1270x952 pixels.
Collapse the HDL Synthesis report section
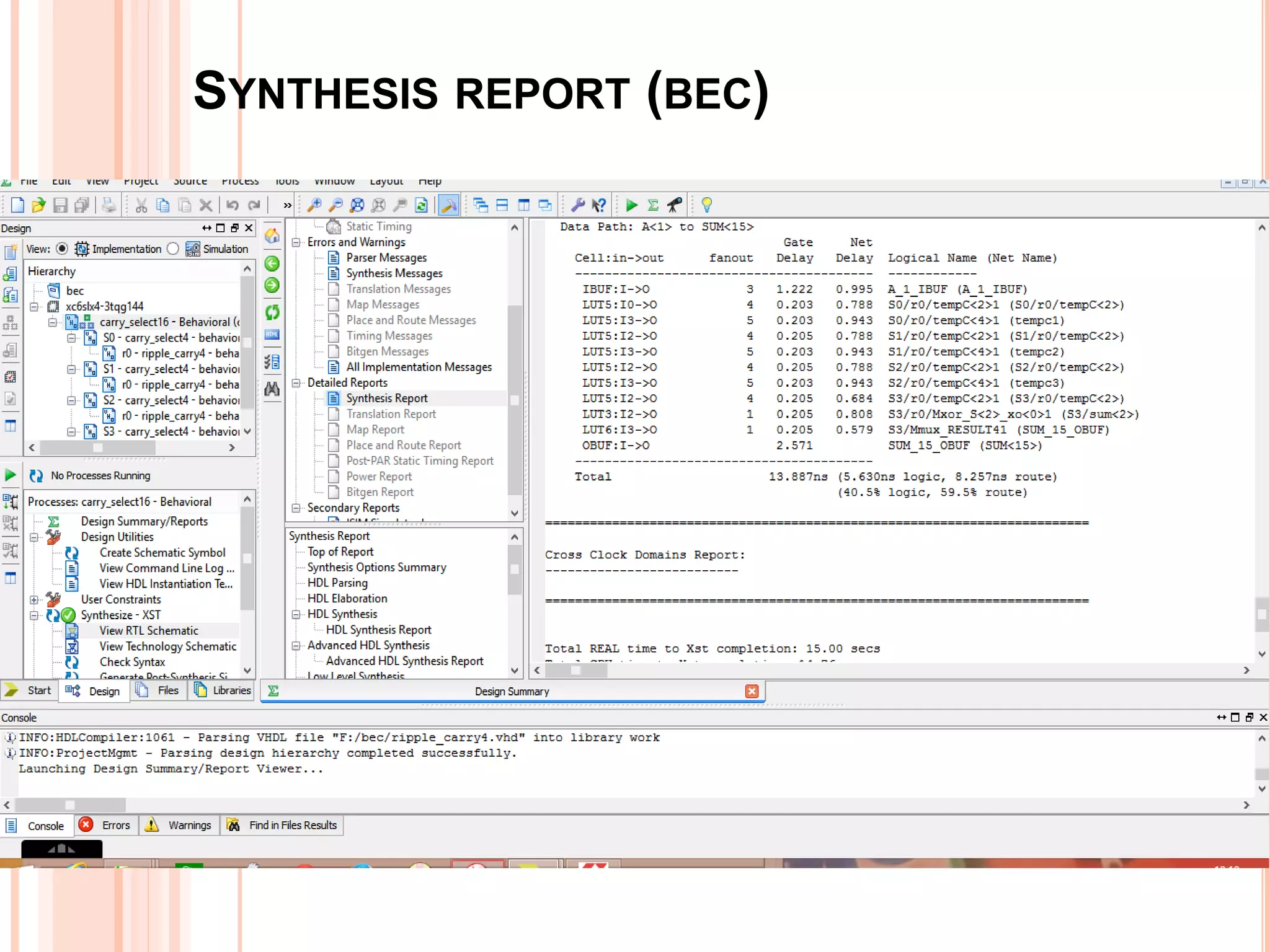point(296,614)
